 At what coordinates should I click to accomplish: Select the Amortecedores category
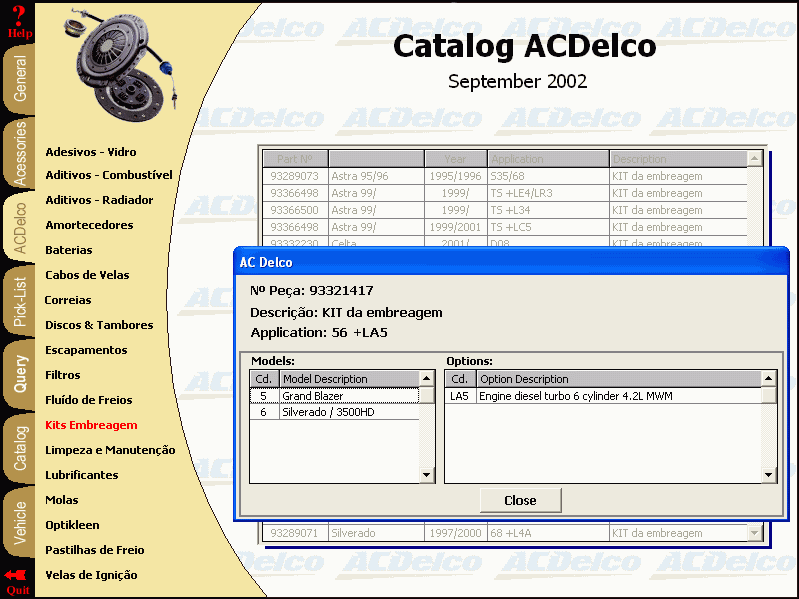[x=89, y=225]
